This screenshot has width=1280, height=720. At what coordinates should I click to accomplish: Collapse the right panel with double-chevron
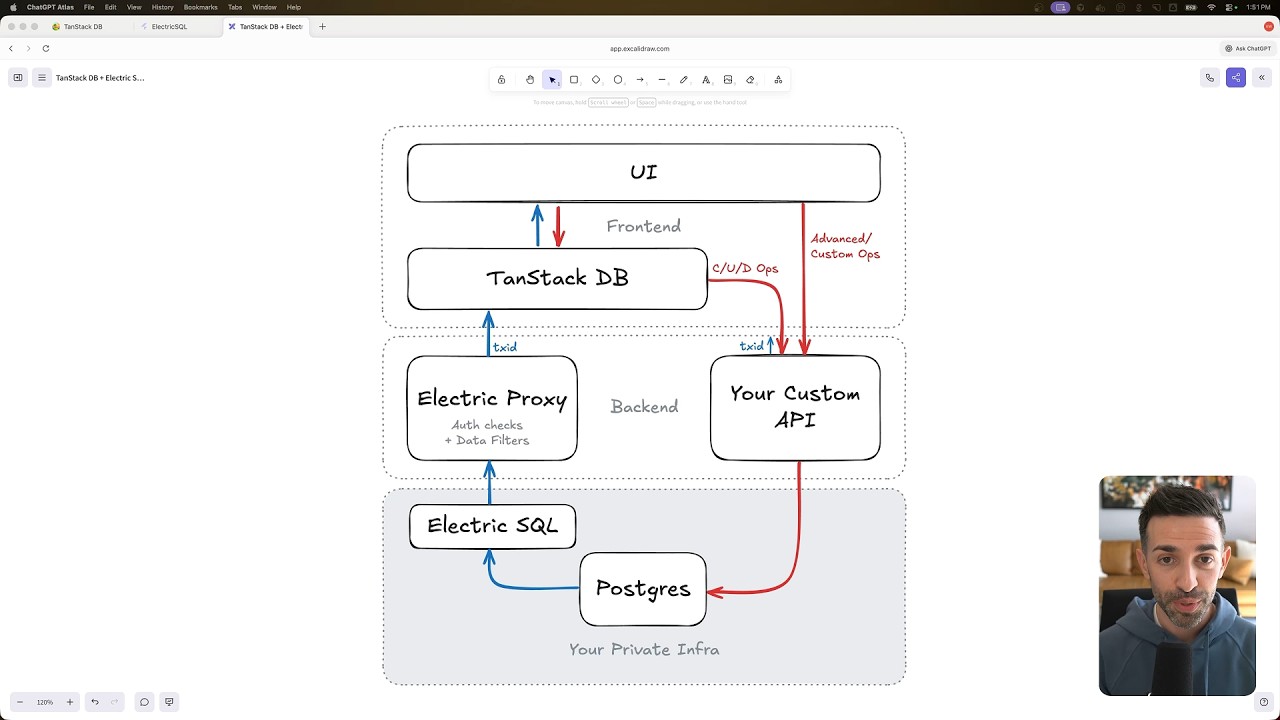pos(1262,77)
